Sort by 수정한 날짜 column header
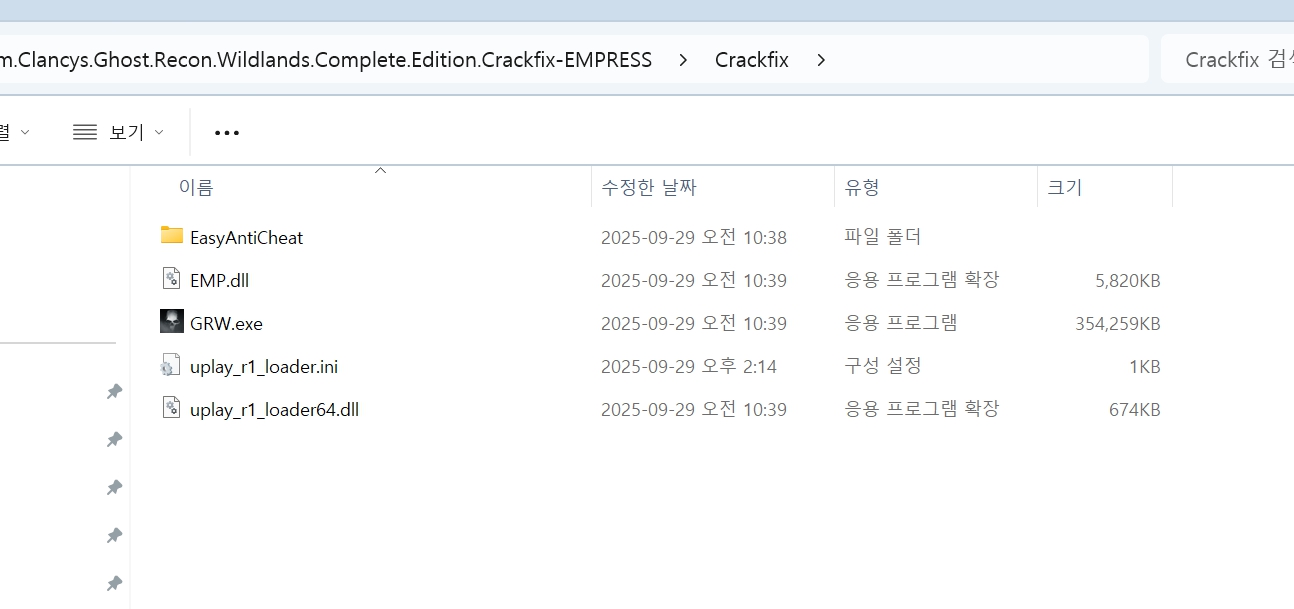This screenshot has width=1294, height=609. (x=649, y=187)
